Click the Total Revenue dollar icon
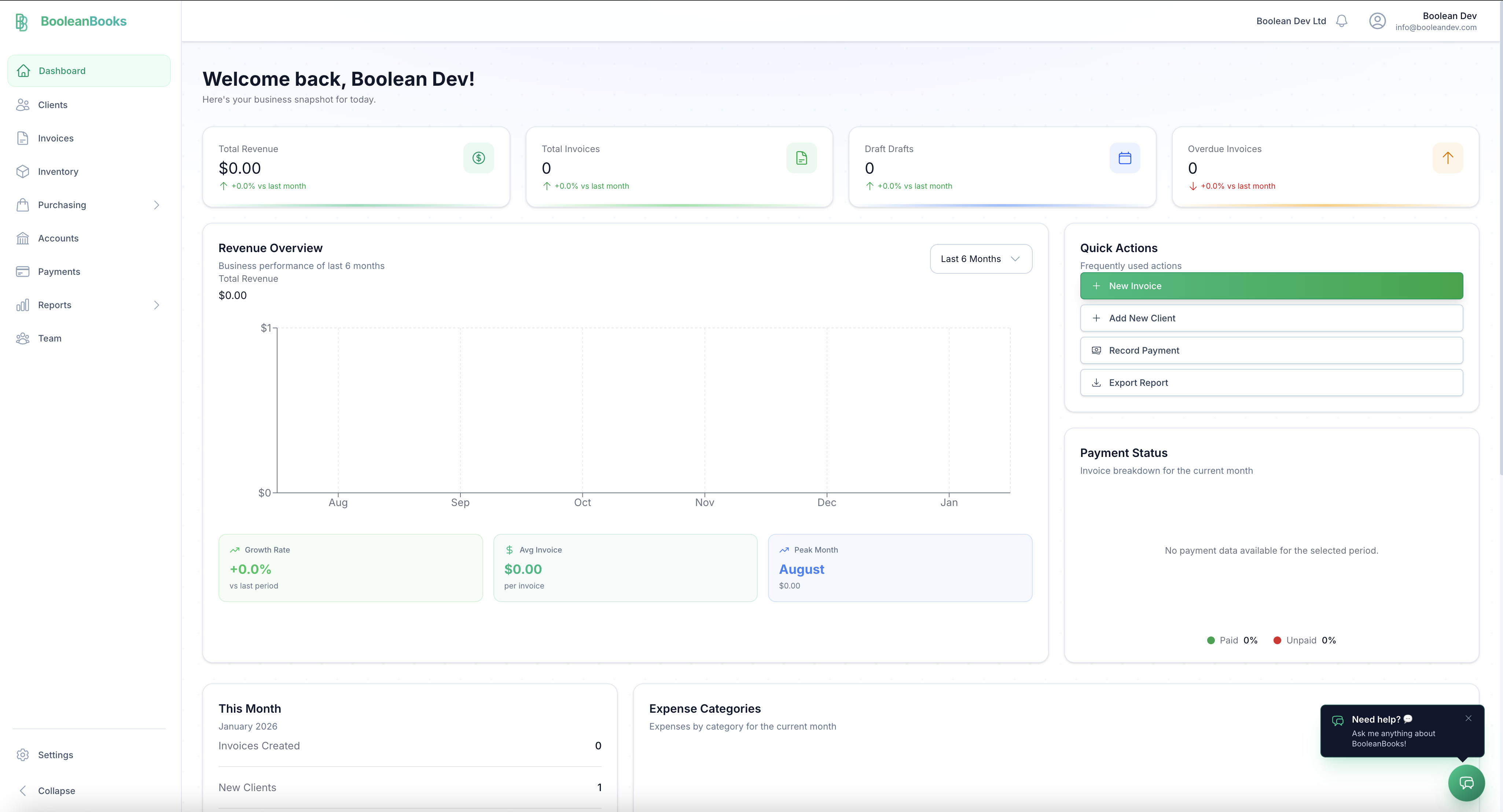This screenshot has height=812, width=1503. coord(478,158)
